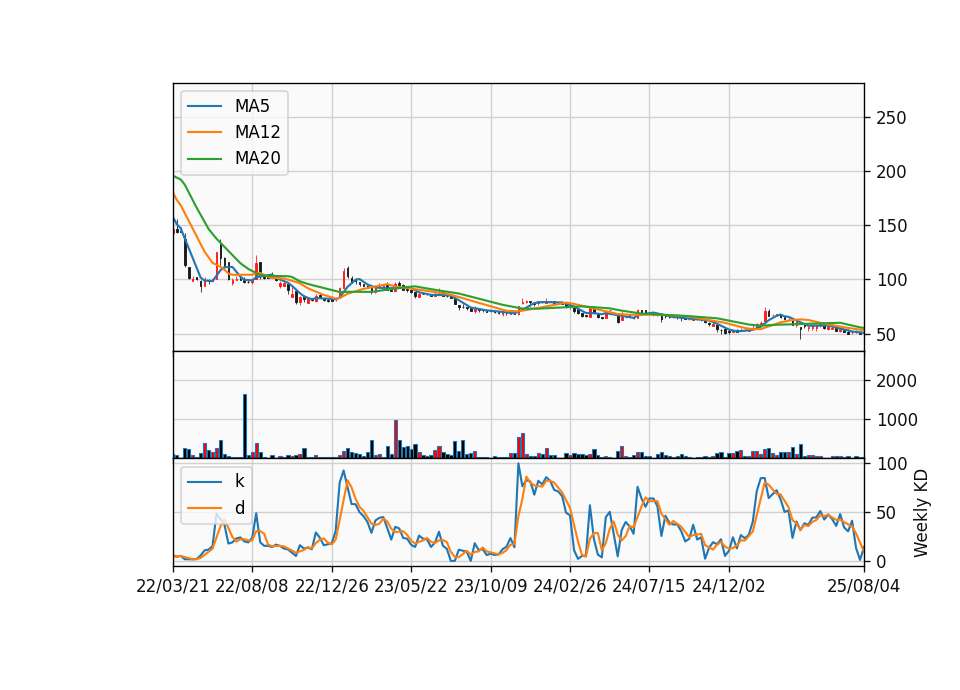Click the 24/07/15 date axis label
Image resolution: width=960 pixels, height=690 pixels.
coord(648,586)
